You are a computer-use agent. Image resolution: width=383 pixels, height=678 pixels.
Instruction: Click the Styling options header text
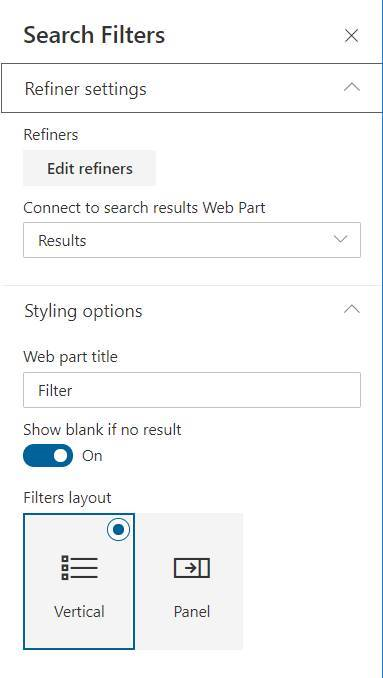(x=83, y=311)
